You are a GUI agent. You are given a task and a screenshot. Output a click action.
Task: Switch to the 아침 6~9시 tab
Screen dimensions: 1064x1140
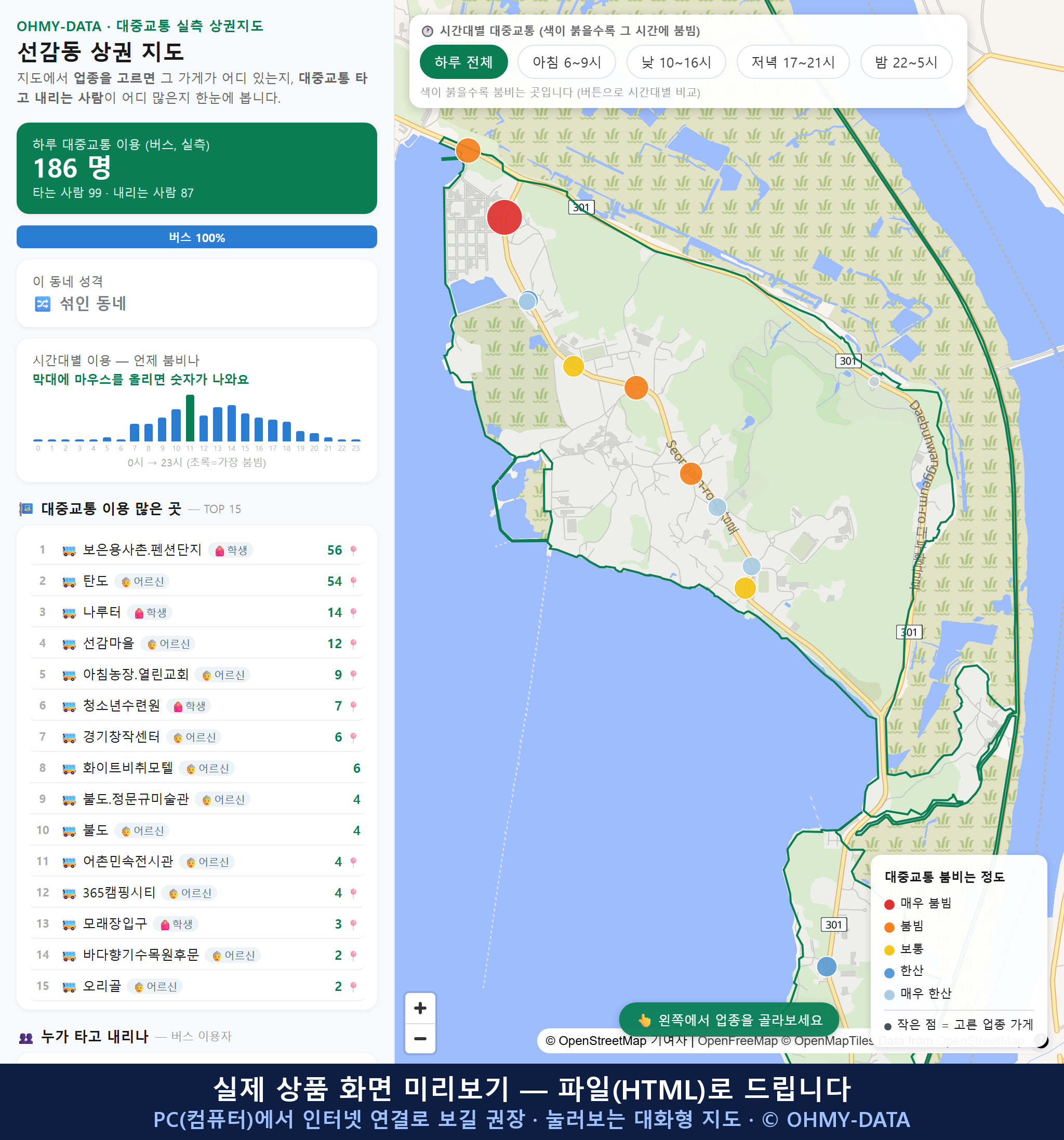click(x=567, y=62)
